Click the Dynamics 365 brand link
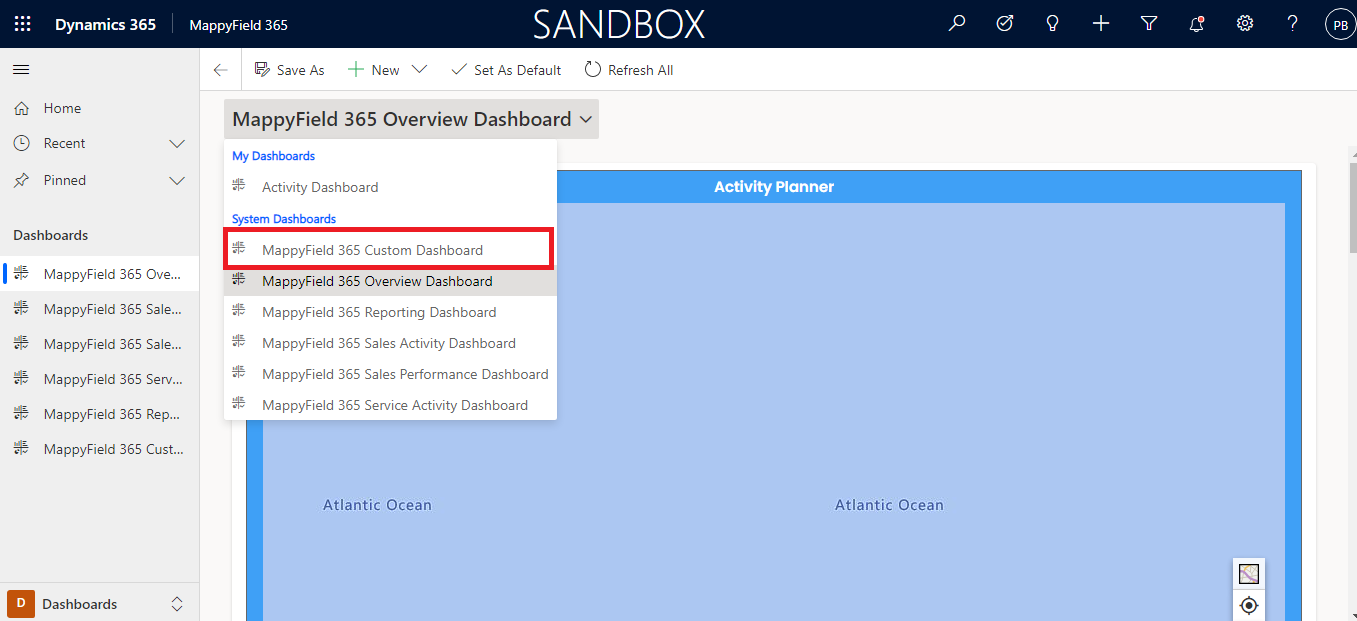The width and height of the screenshot is (1357, 621). click(105, 24)
